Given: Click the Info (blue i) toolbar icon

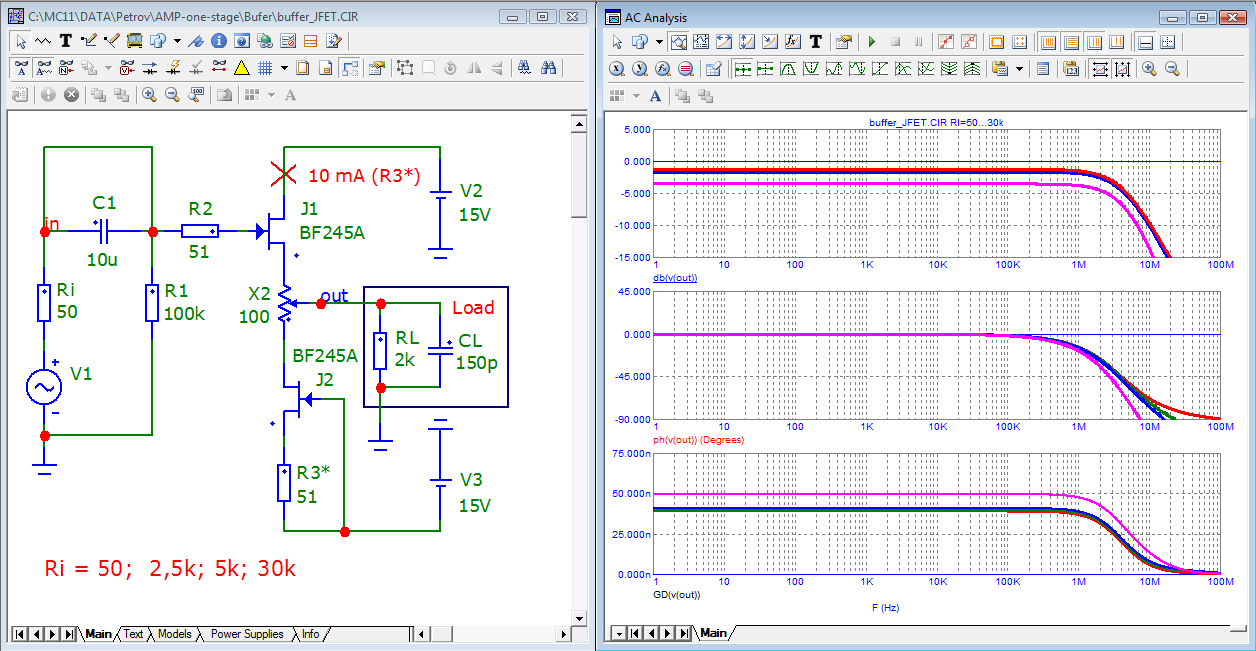Looking at the screenshot, I should point(219,41).
